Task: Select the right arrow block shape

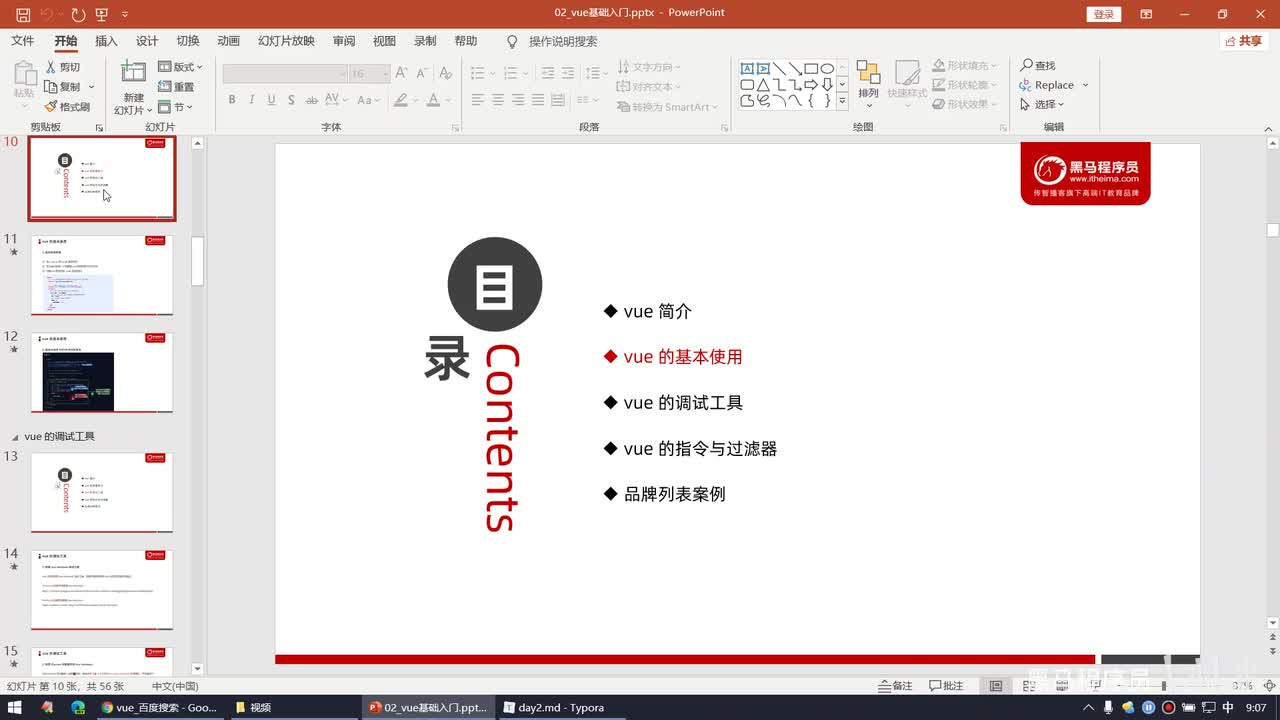Action: [x=812, y=84]
